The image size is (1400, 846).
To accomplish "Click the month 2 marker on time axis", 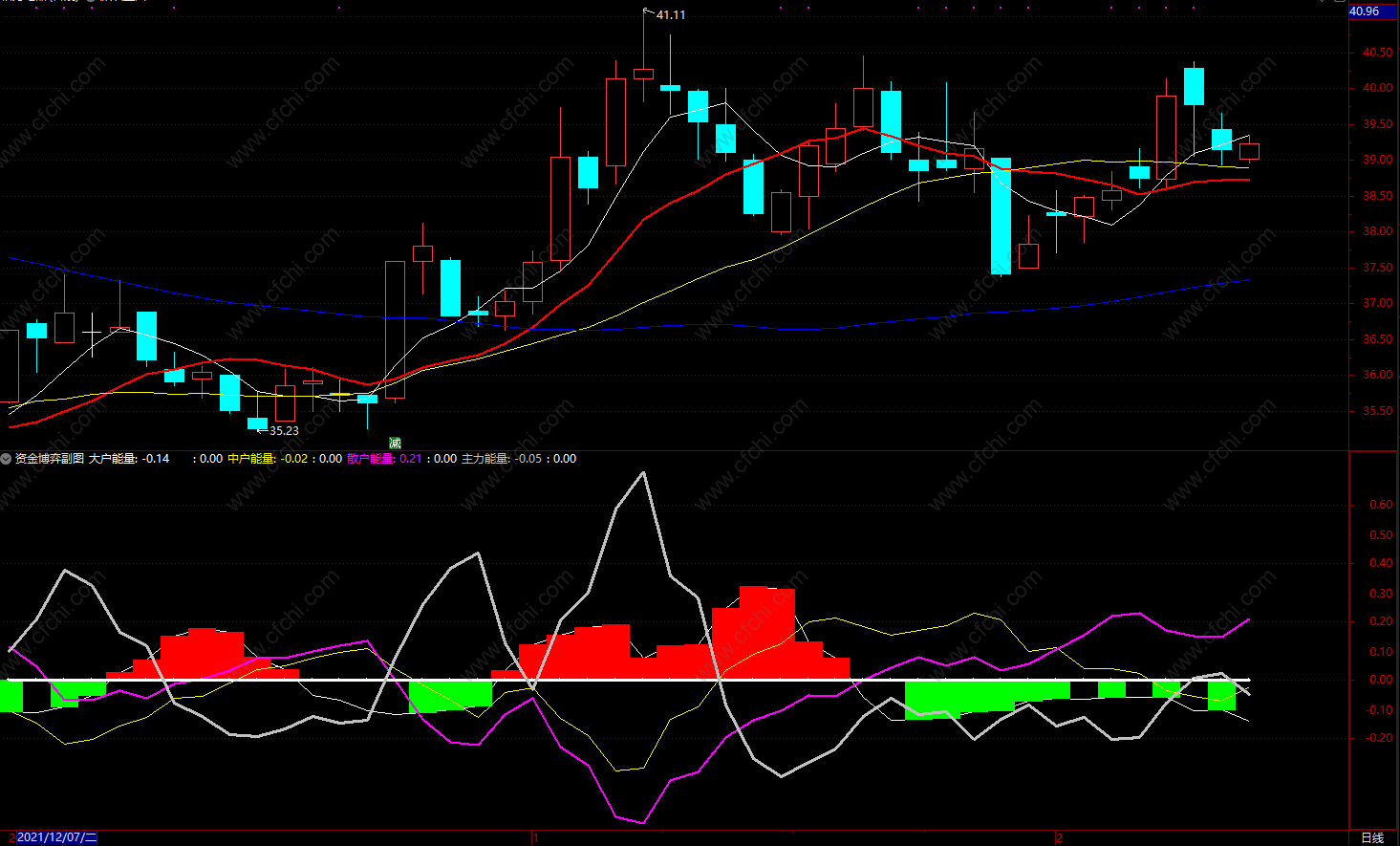I will [x=1059, y=838].
